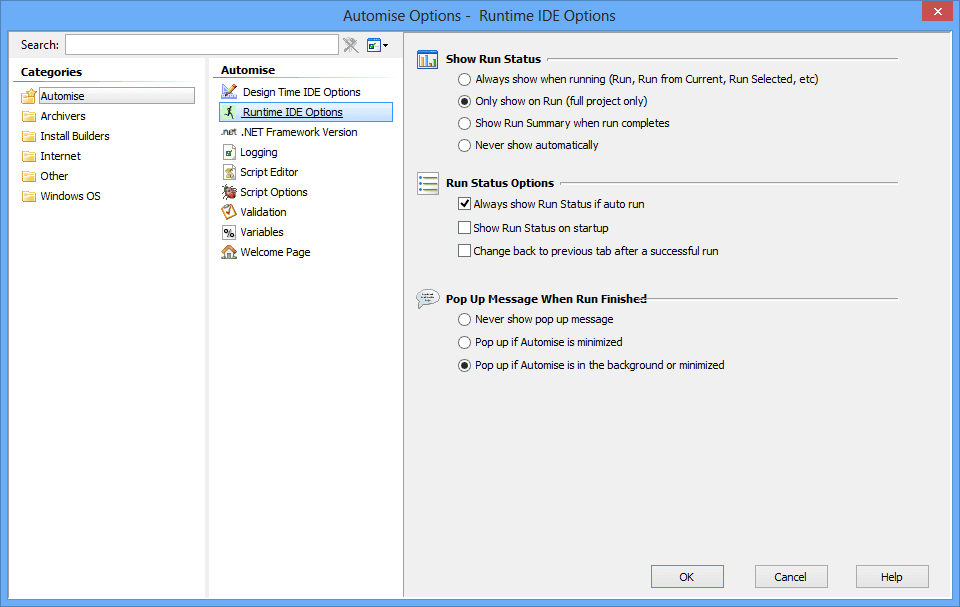Image resolution: width=960 pixels, height=607 pixels.
Task: Click the Validation icon
Action: tap(229, 212)
